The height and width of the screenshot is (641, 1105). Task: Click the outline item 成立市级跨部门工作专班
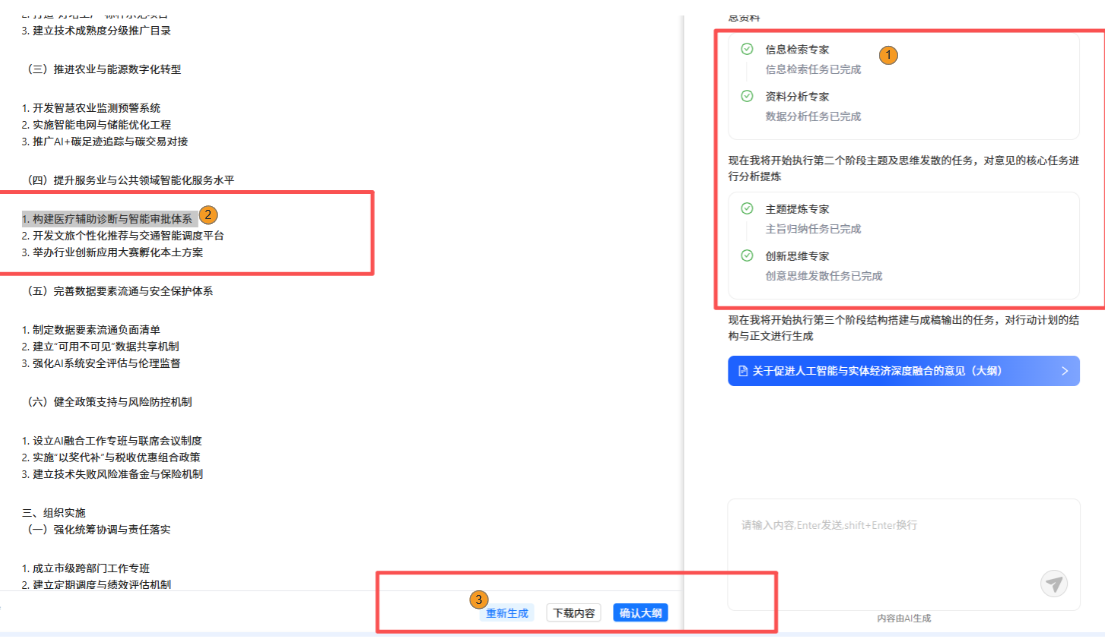(90, 568)
